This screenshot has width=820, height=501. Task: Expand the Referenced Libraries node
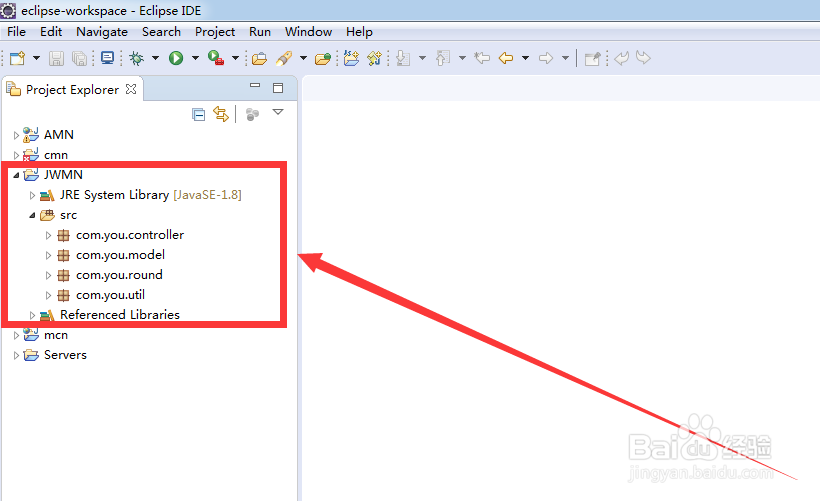(32, 315)
